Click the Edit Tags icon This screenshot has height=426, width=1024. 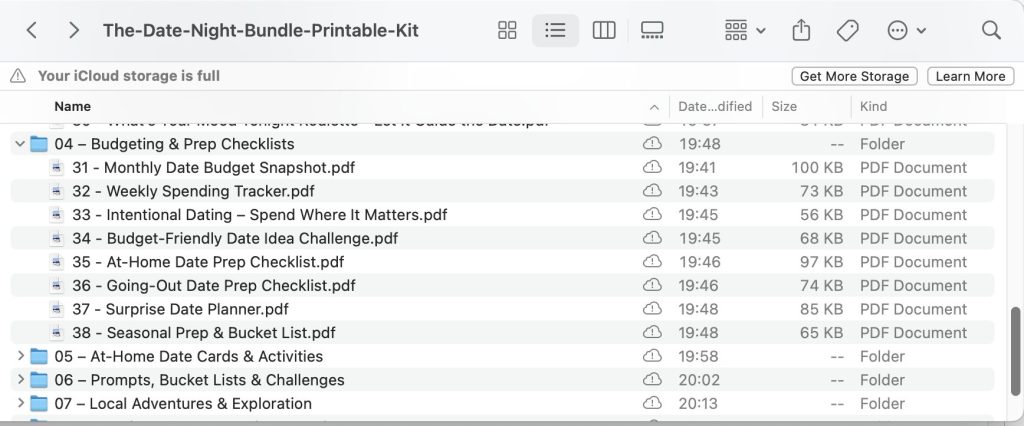[847, 30]
